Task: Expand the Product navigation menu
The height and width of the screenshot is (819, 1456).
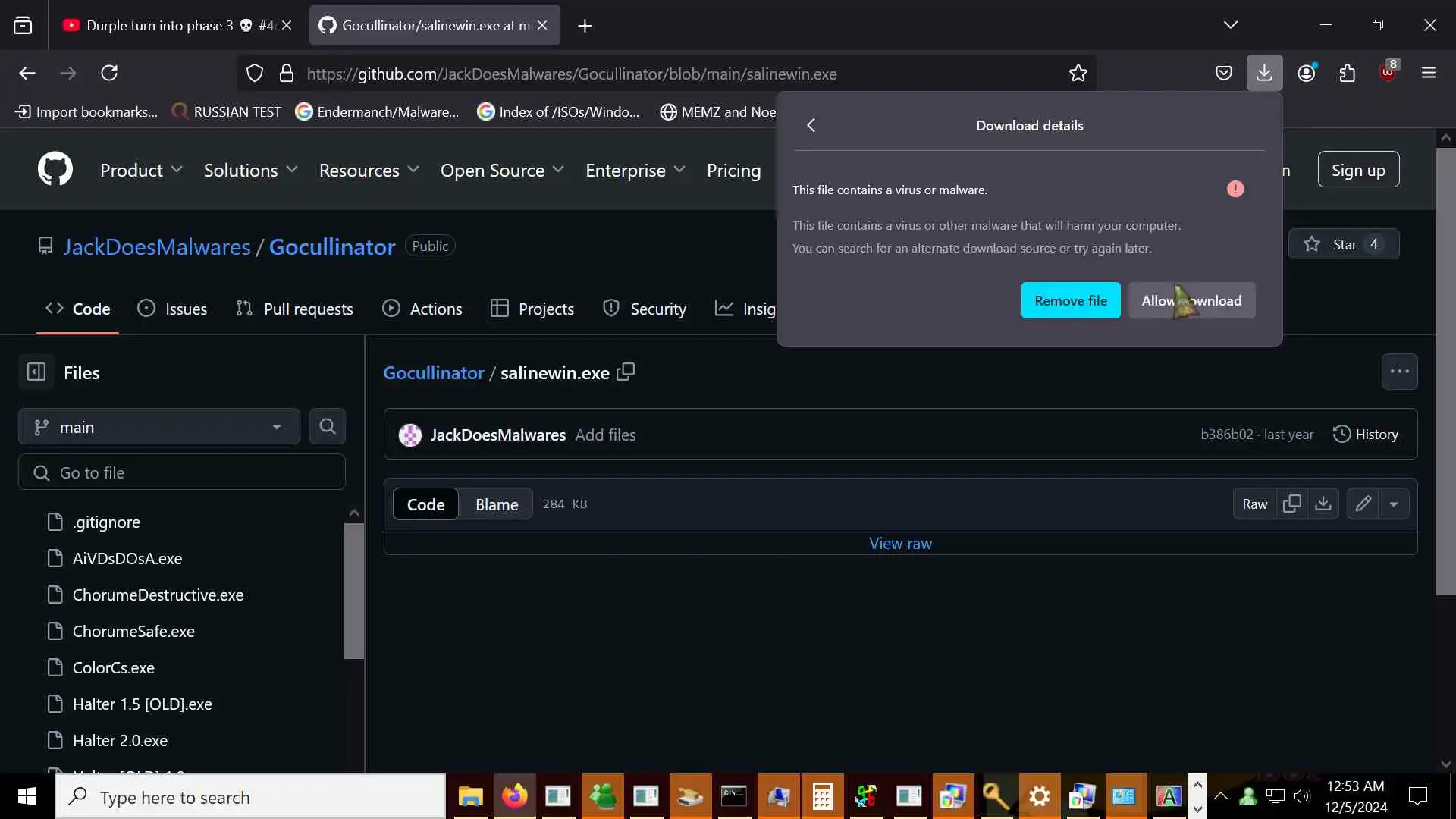Action: [x=141, y=170]
